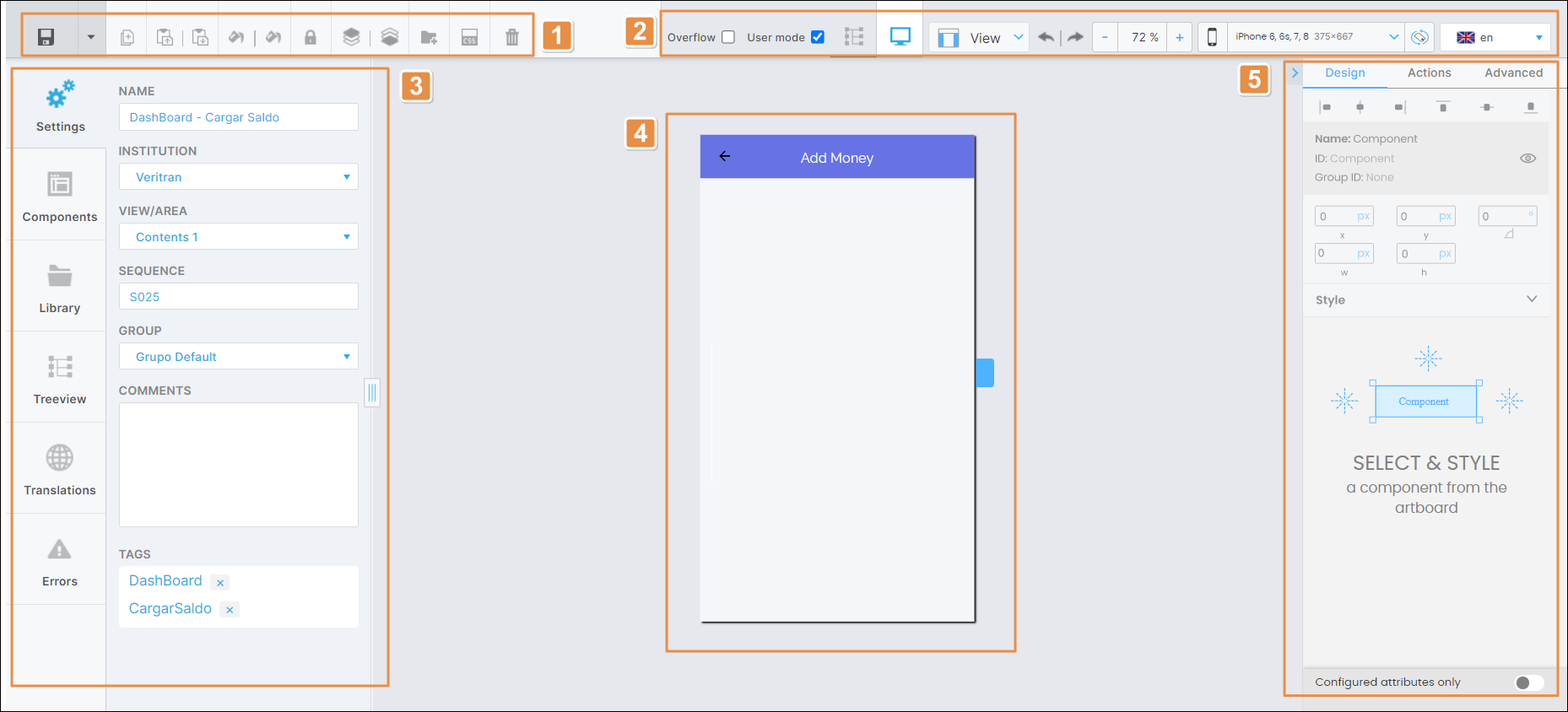Remove the DashBoard tag
Viewport: 1568px width, 712px height.
click(x=220, y=583)
